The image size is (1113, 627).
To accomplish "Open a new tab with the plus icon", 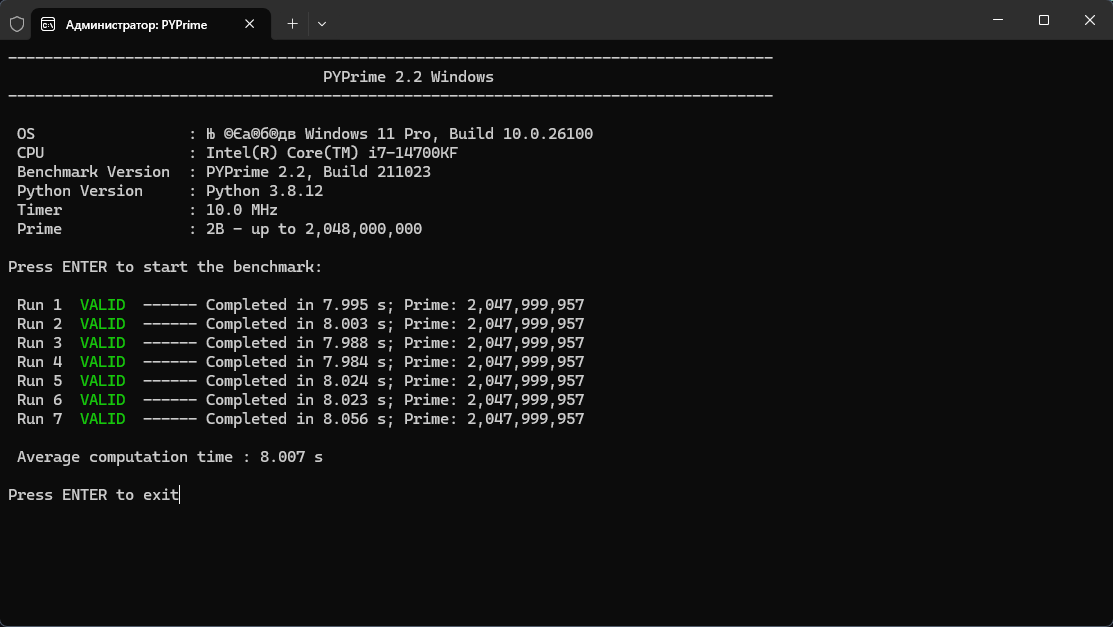I will click(x=292, y=24).
